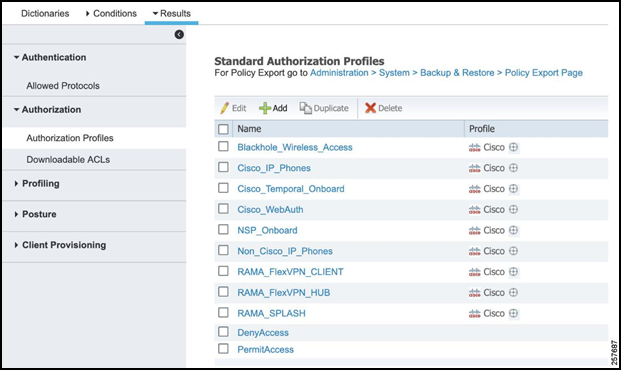
Task: Click info icon beside Blackhole_Wireless_Access Cisco profile
Action: tap(513, 147)
